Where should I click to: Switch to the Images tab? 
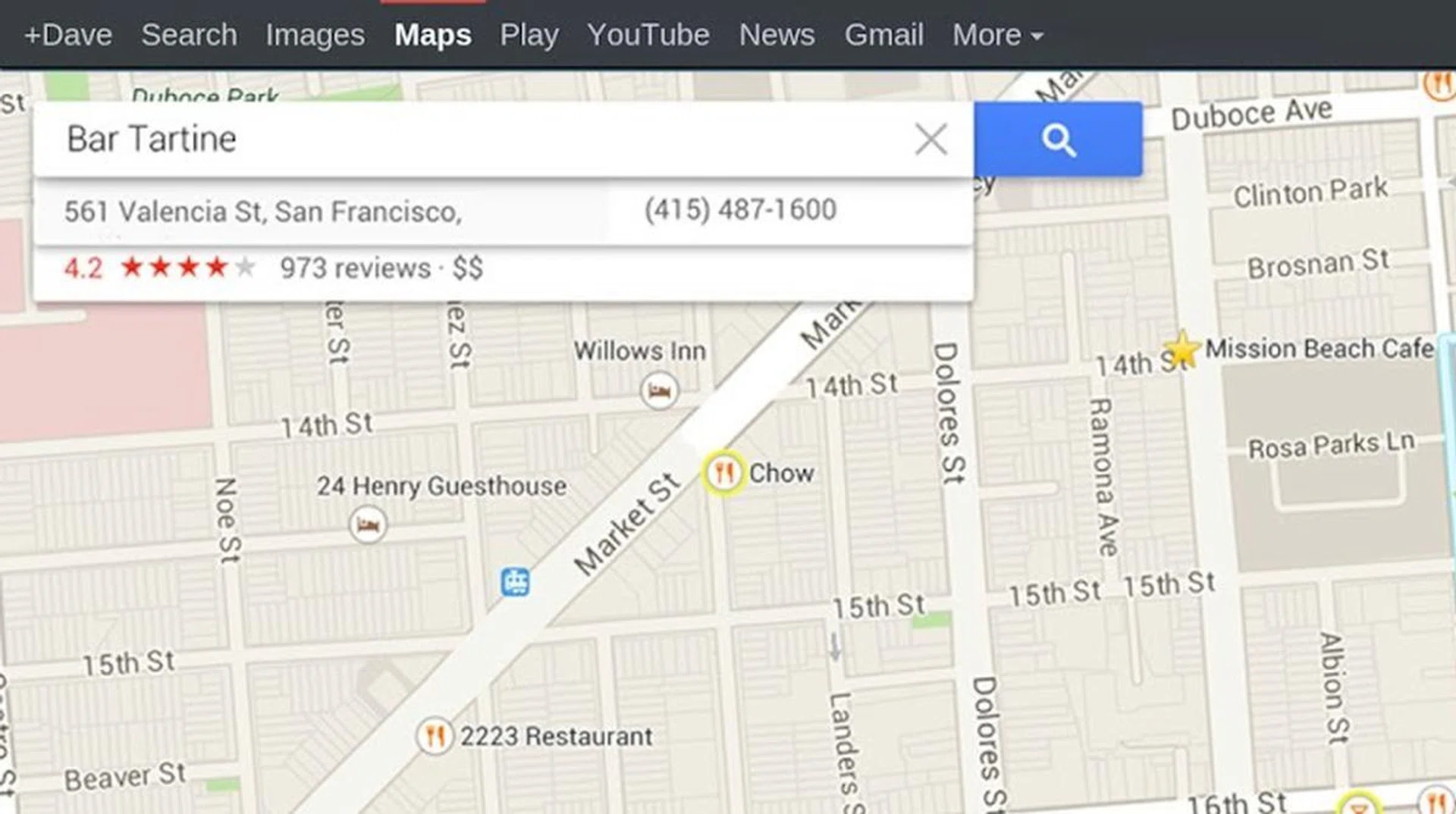click(315, 35)
